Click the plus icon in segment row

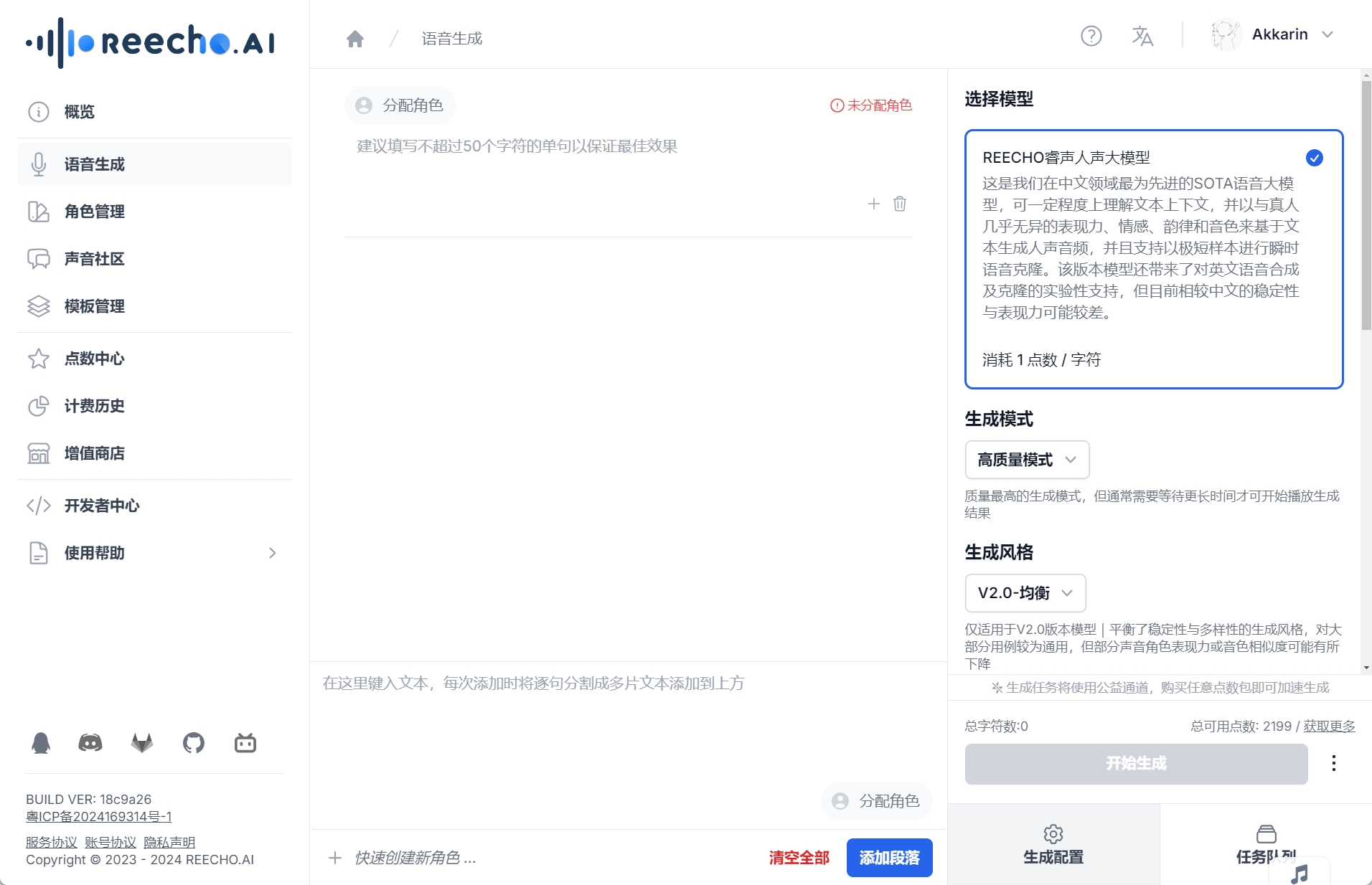873,204
